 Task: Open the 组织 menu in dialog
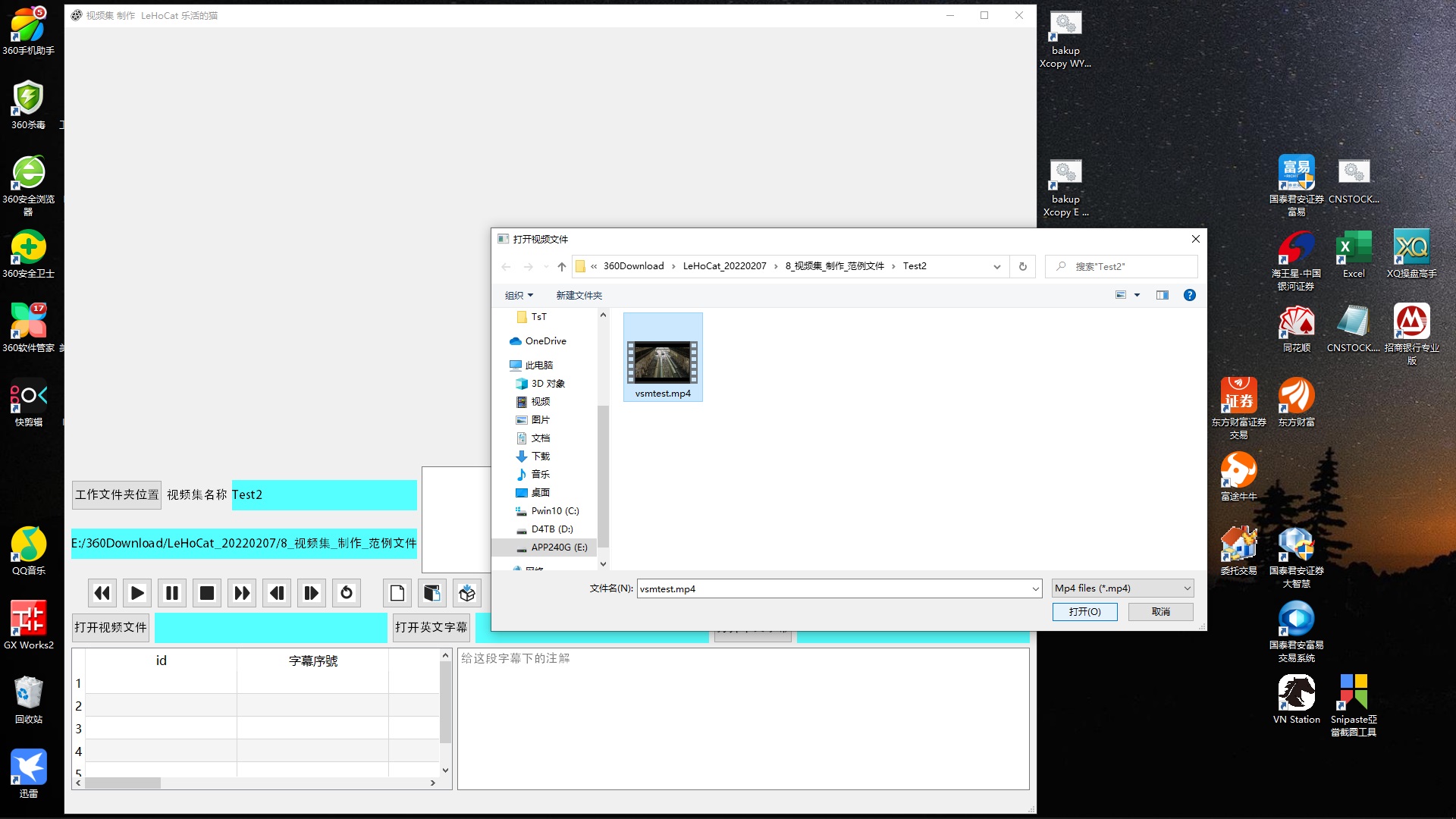tap(519, 295)
